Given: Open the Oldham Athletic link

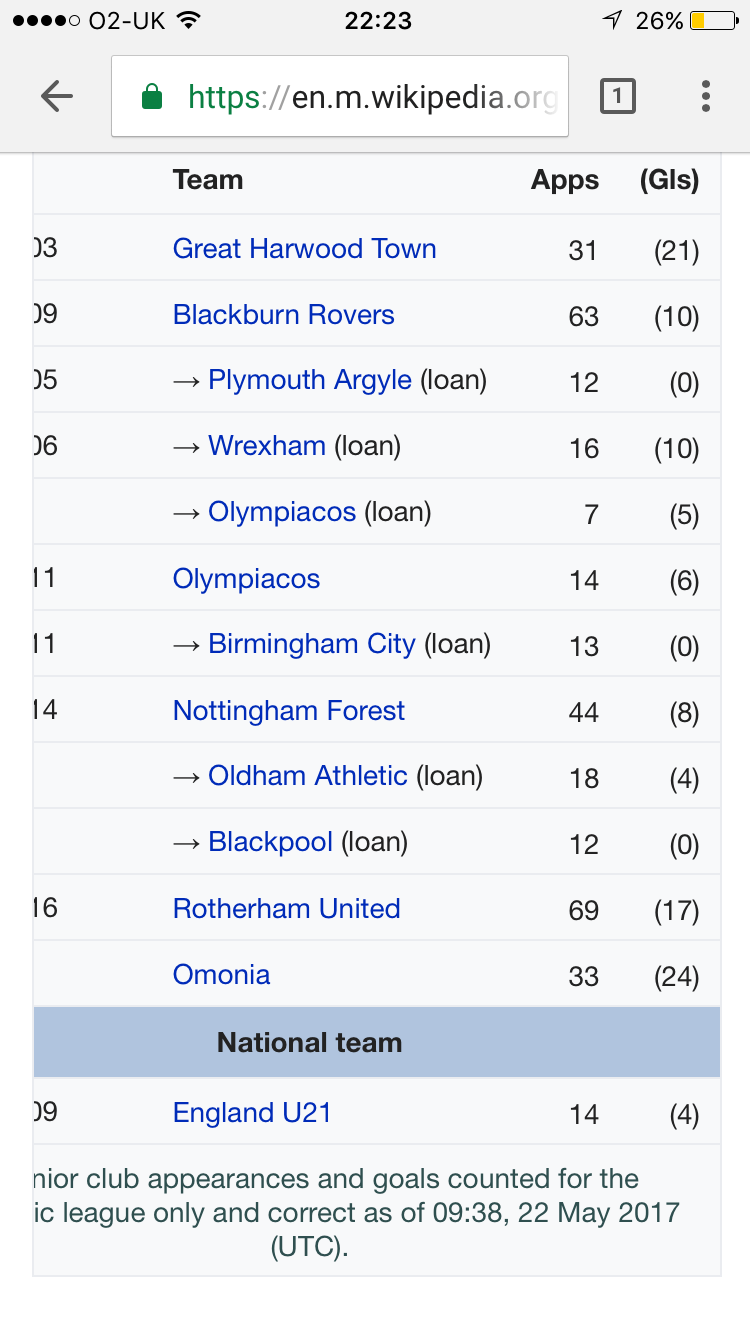Looking at the screenshot, I should point(307,776).
